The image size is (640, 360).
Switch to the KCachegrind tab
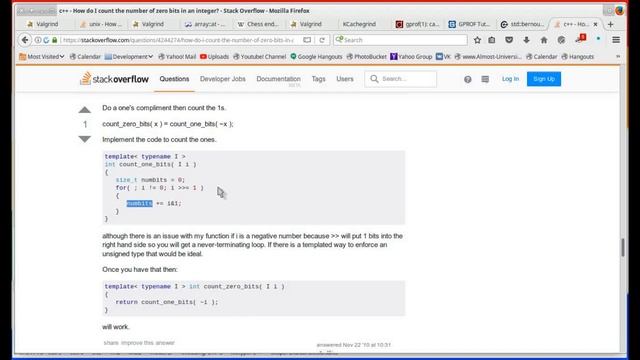359,24
